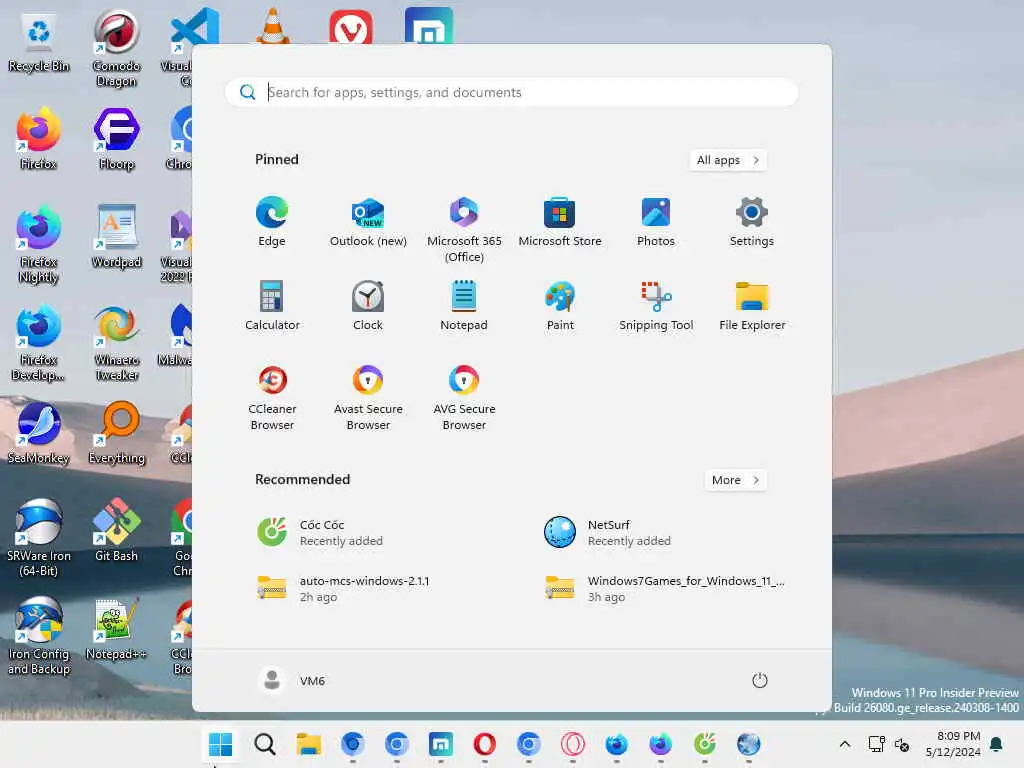Select Firefox Developer shortcut on the desktop

pyautogui.click(x=39, y=344)
